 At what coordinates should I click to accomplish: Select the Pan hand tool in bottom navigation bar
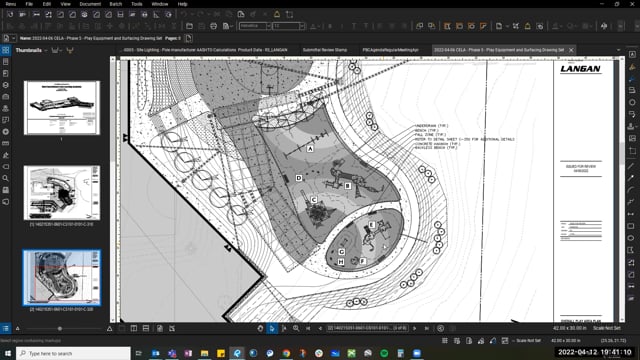coord(260,329)
